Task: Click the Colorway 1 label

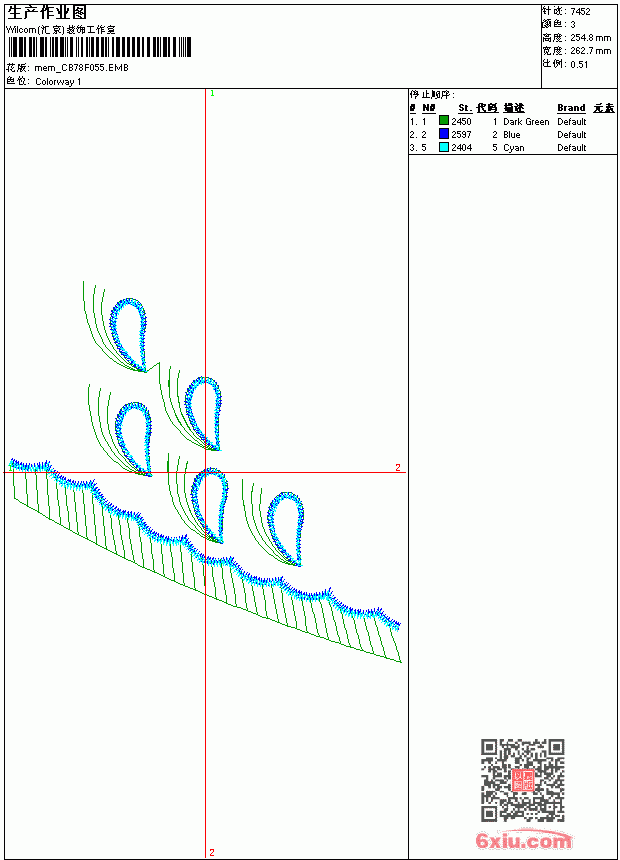Action: click(58, 82)
